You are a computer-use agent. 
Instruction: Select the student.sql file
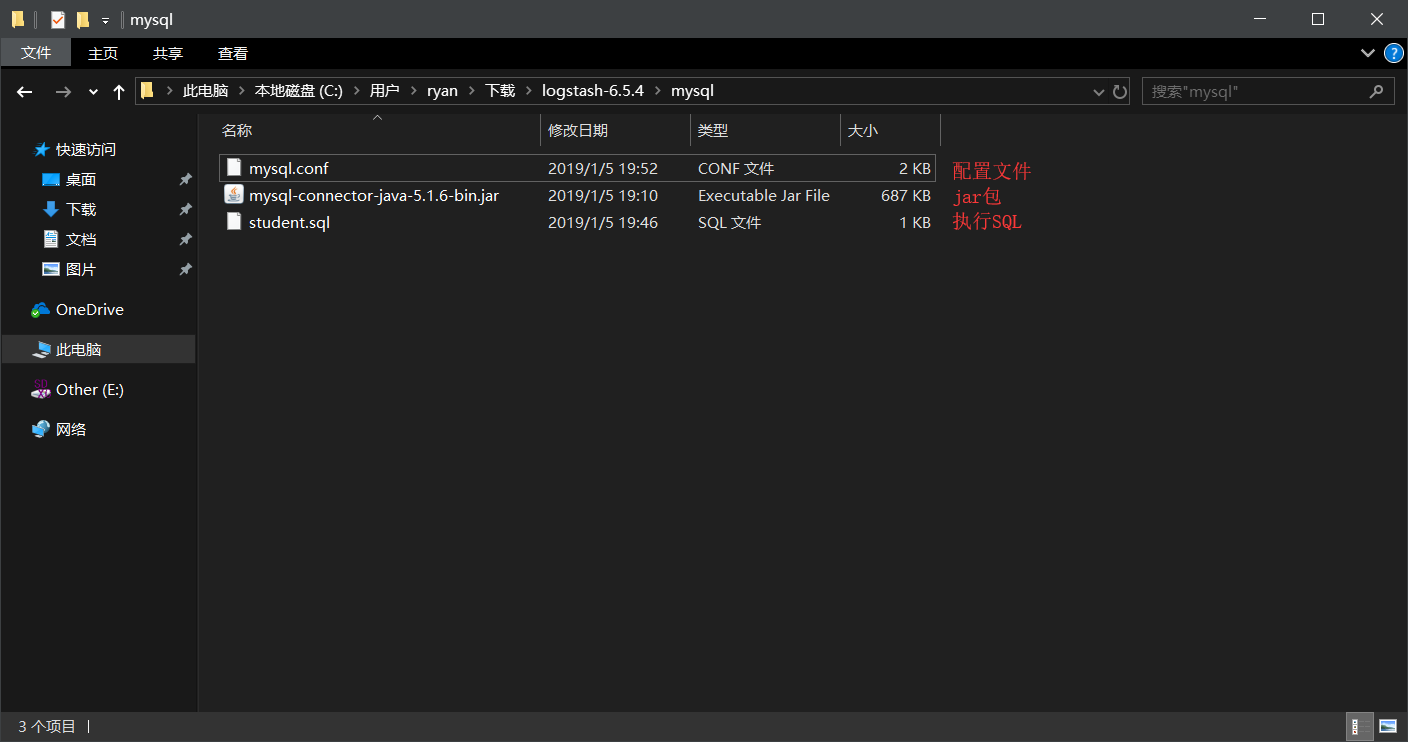tap(289, 222)
